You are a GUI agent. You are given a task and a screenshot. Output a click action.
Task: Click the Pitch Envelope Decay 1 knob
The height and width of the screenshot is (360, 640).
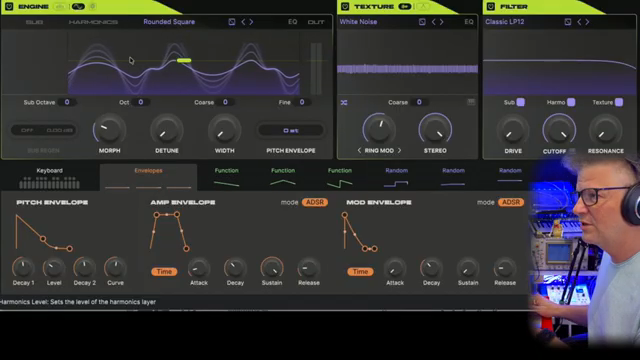coord(23,268)
